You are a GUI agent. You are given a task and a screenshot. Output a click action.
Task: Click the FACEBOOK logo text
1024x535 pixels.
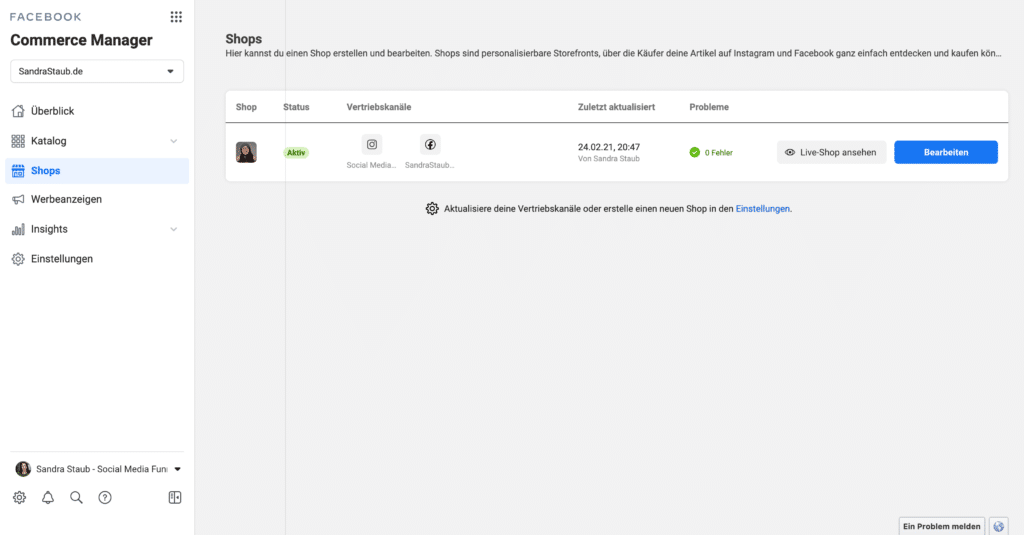click(46, 17)
